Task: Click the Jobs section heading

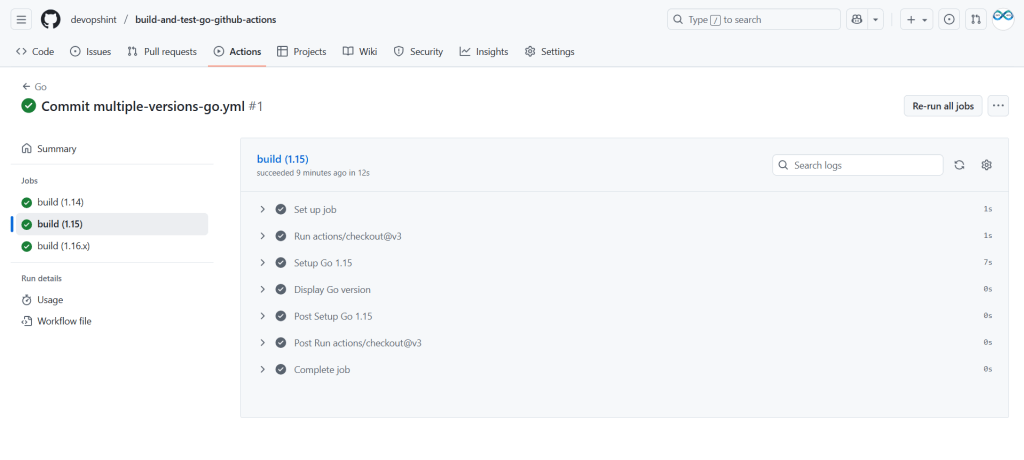Action: [x=29, y=181]
